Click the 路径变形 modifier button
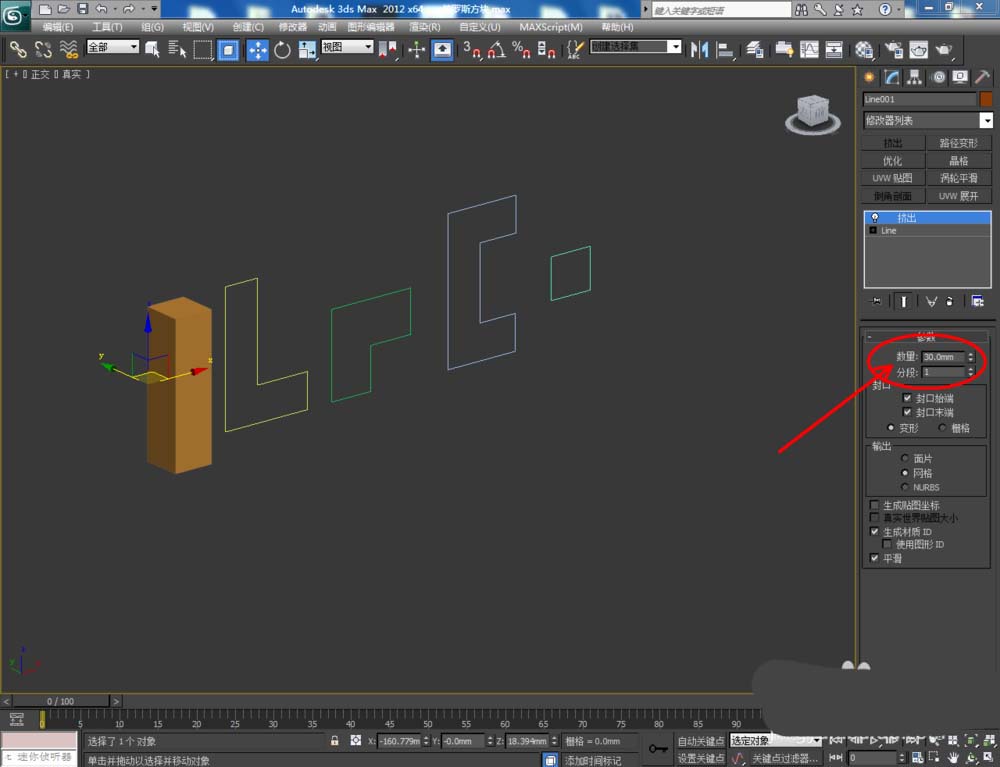The image size is (1000, 767). click(959, 143)
